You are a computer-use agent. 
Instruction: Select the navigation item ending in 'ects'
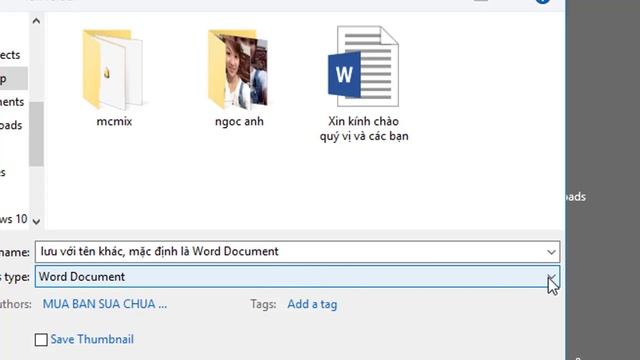[10, 55]
